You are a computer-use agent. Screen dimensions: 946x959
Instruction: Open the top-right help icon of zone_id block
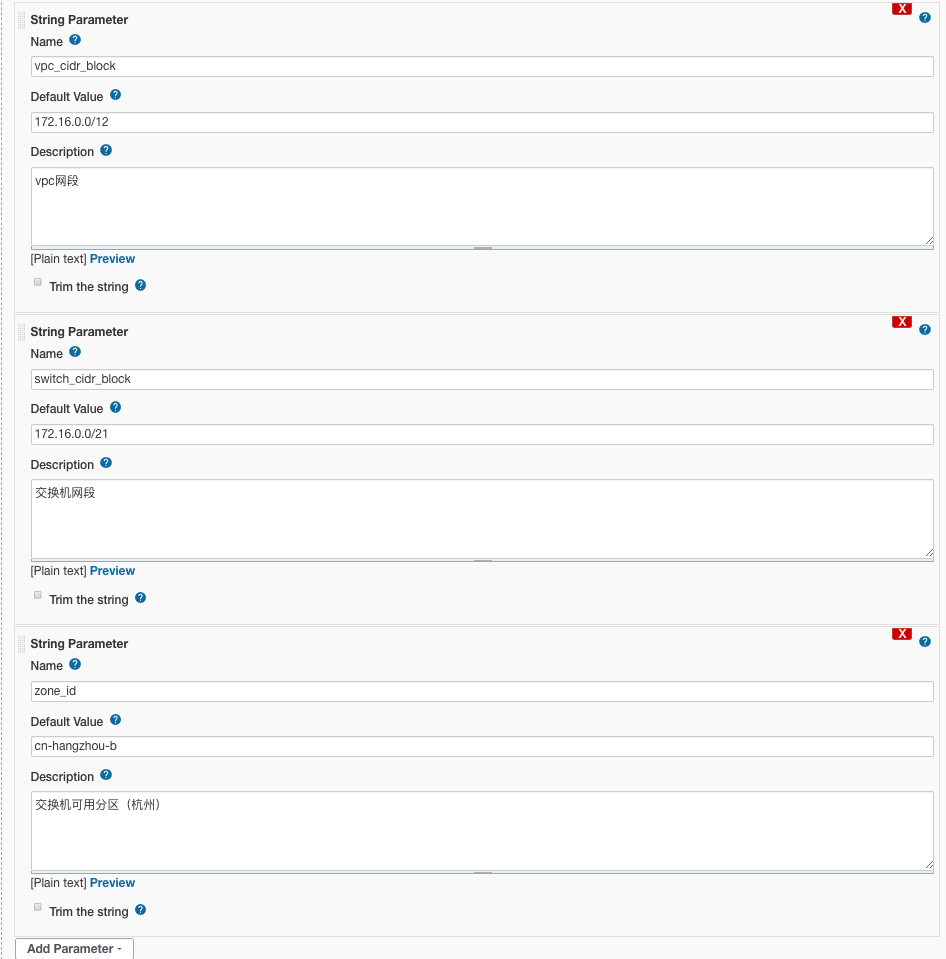925,642
